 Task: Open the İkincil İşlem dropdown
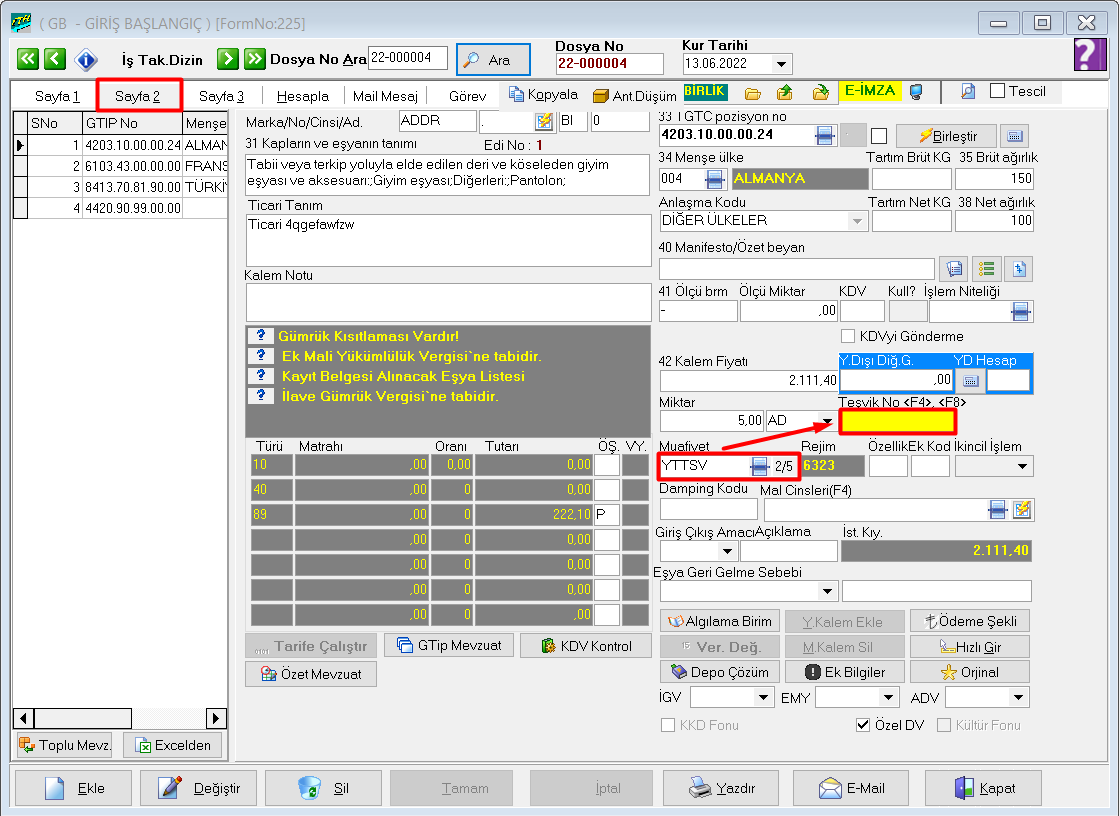tap(1022, 466)
